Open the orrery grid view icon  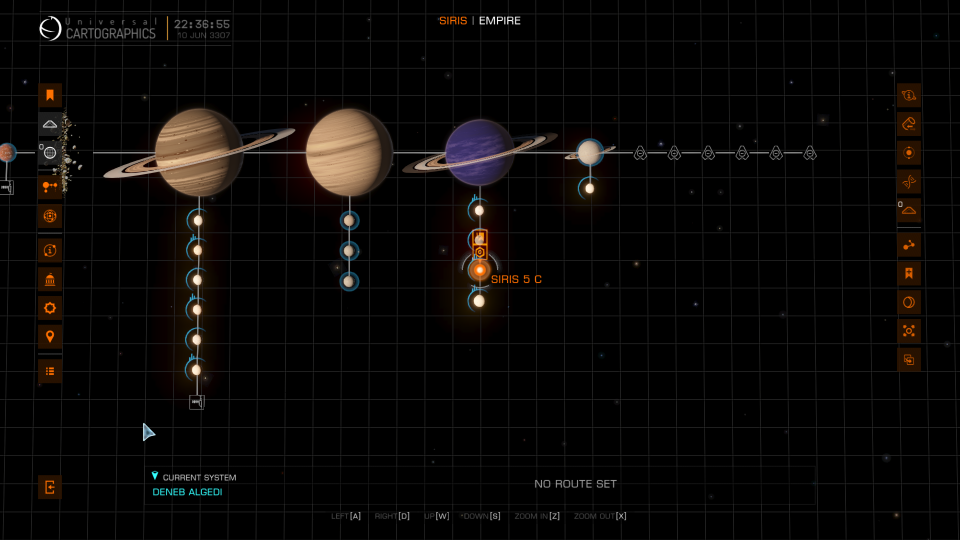(50, 216)
